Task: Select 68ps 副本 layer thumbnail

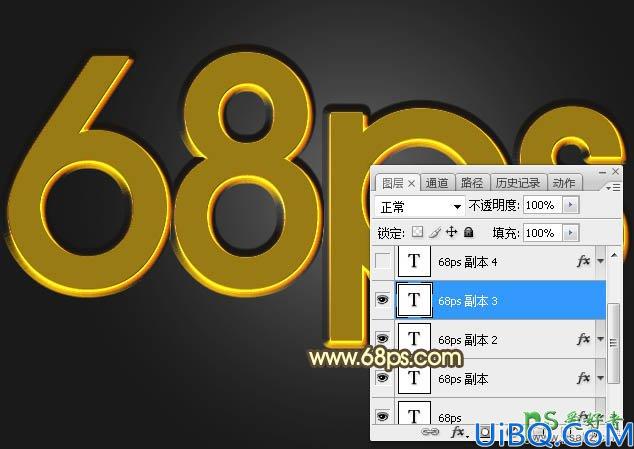Action: 414,377
